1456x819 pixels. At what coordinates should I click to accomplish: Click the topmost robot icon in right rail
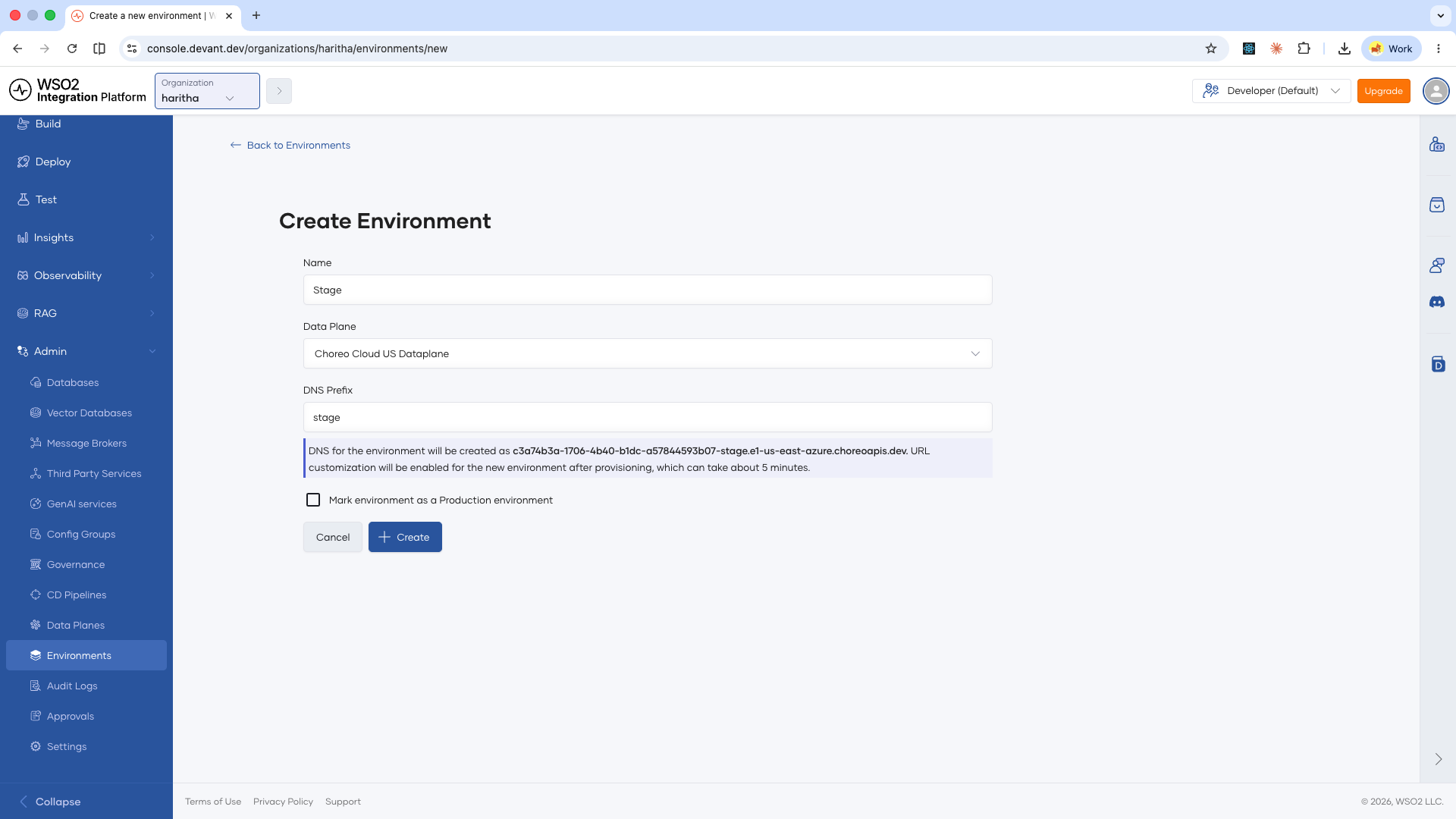(x=1437, y=144)
